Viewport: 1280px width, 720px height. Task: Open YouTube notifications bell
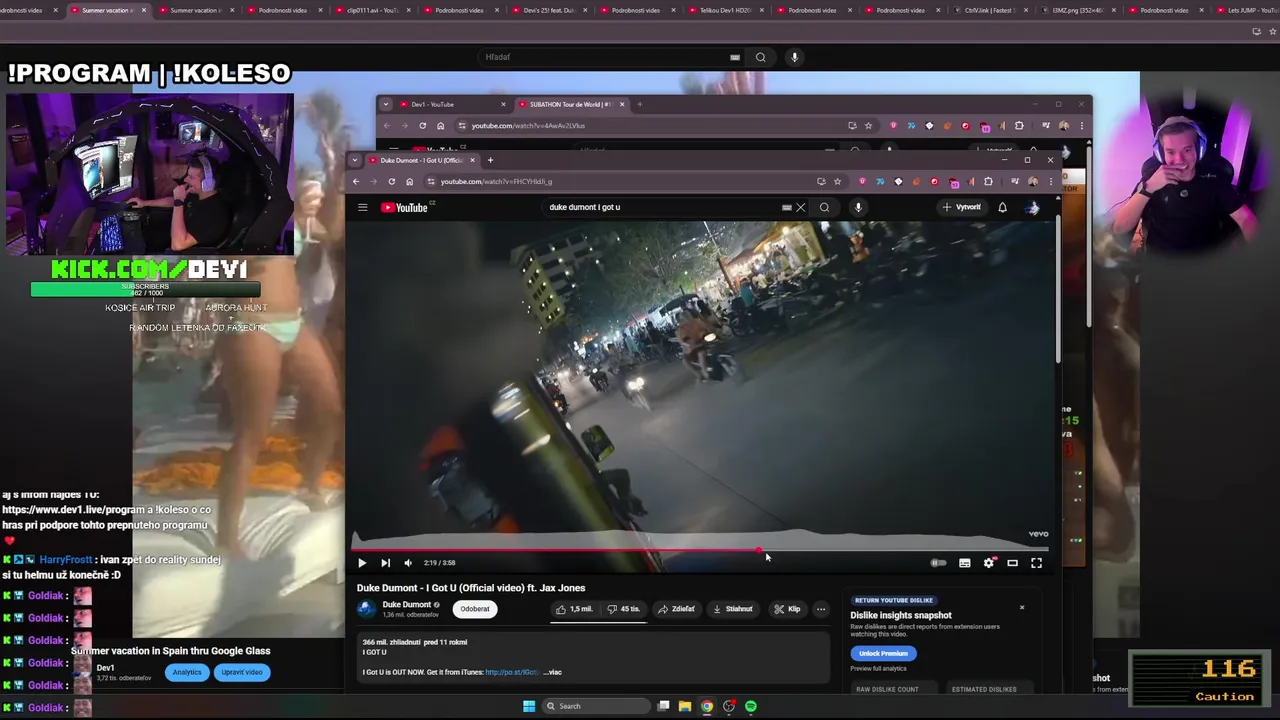[1002, 207]
